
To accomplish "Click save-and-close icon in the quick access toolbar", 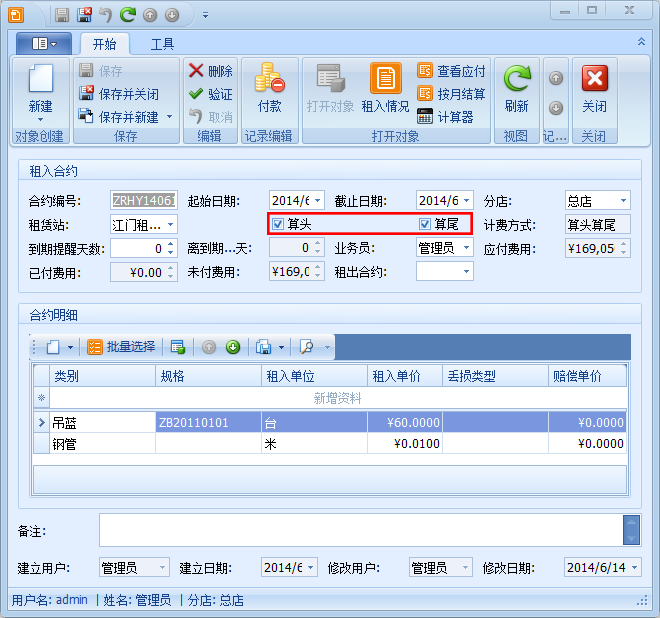I will pos(84,15).
